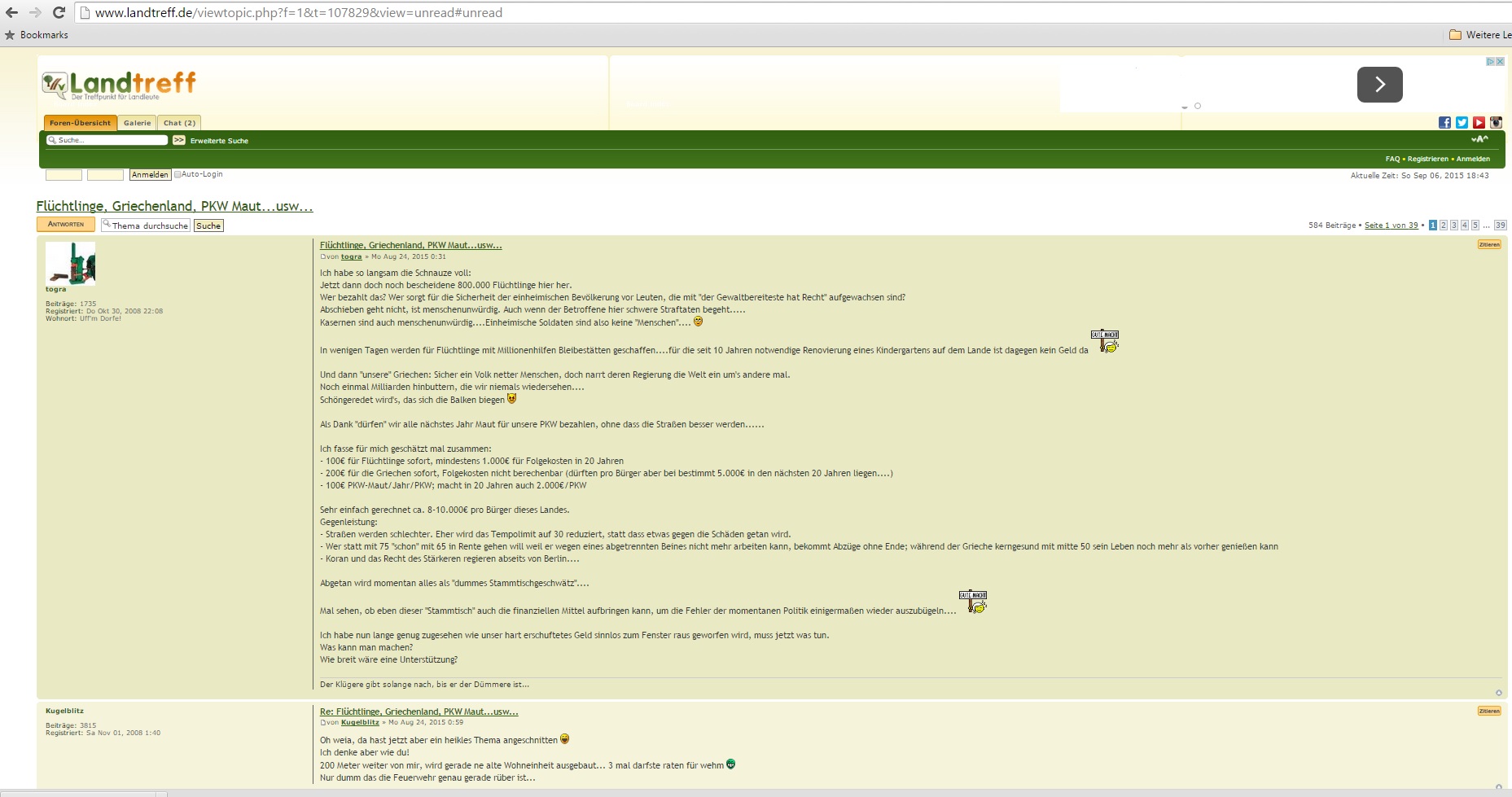Viewport: 1512px width, 797px height.
Task: Click the browser back arrow
Action: [11, 12]
